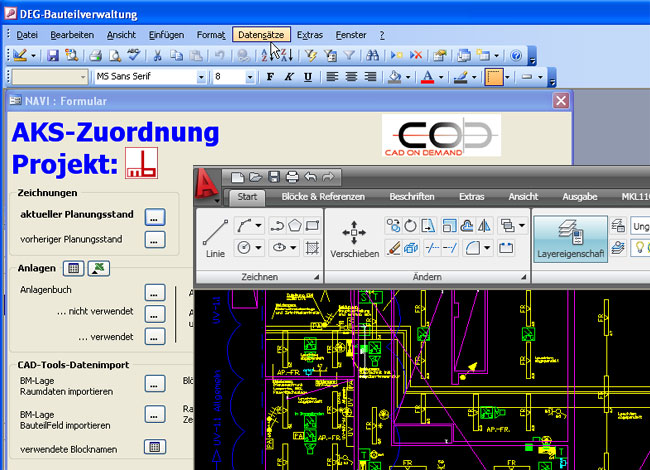Toggle underline text formatting
The width and height of the screenshot is (650, 470).
[307, 77]
